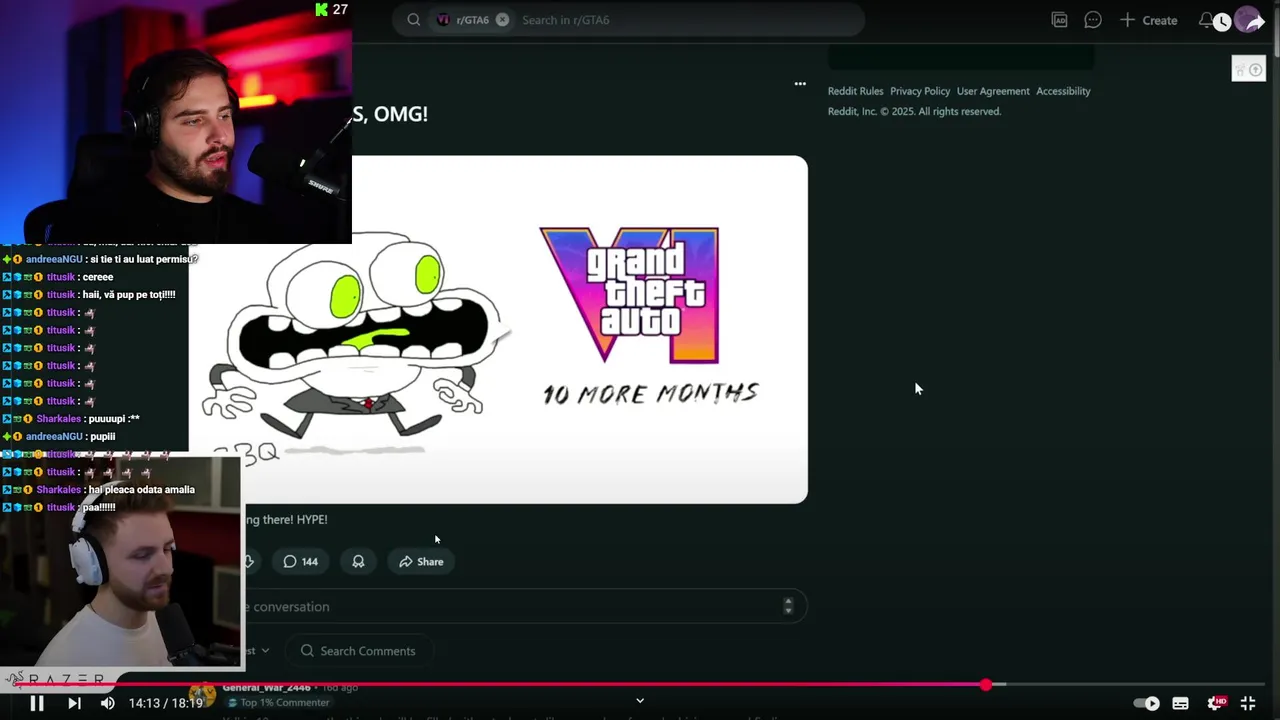Click the Create post button
The image size is (1280, 720).
tap(1148, 20)
